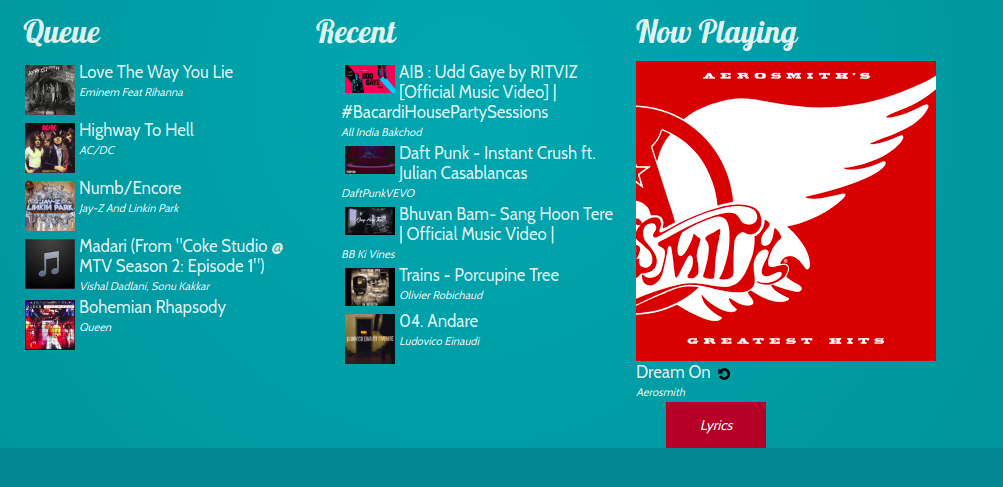
Task: Select the Bohemian Rhapsody Queen cover art
Action: click(50, 325)
